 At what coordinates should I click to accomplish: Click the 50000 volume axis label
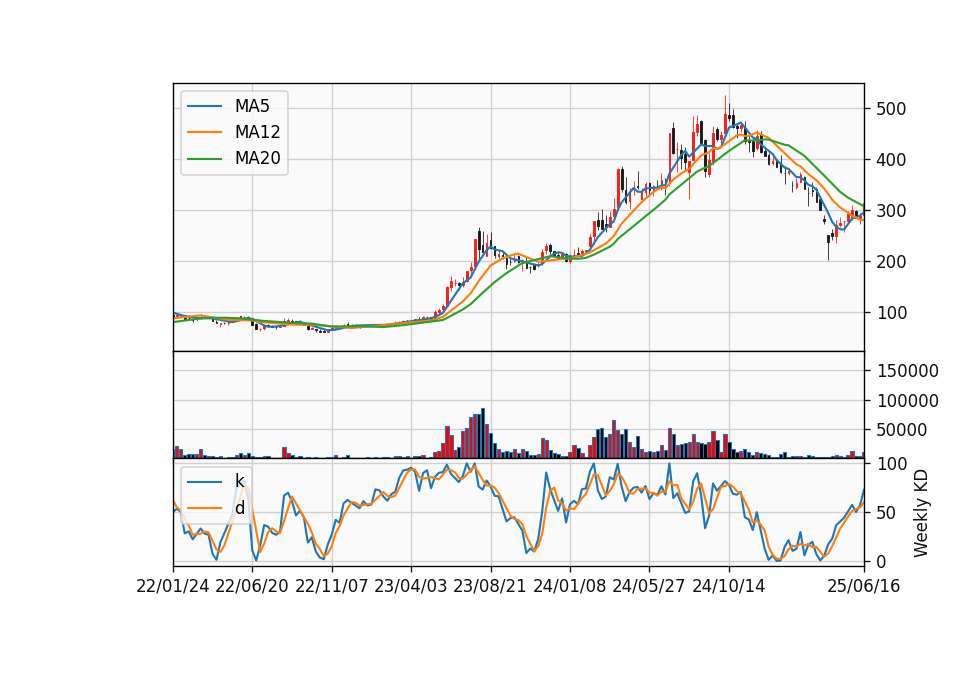coord(902,430)
